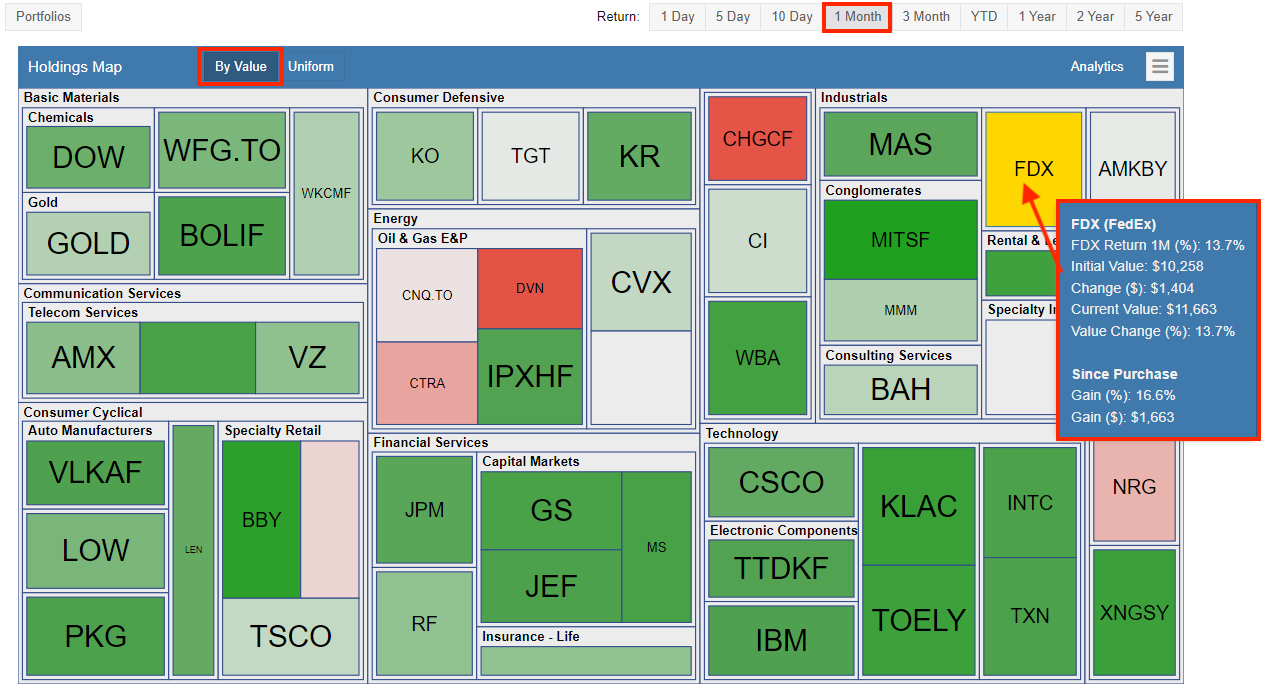Click the PKG holding tile
The image size is (1285, 695).
(x=96, y=636)
